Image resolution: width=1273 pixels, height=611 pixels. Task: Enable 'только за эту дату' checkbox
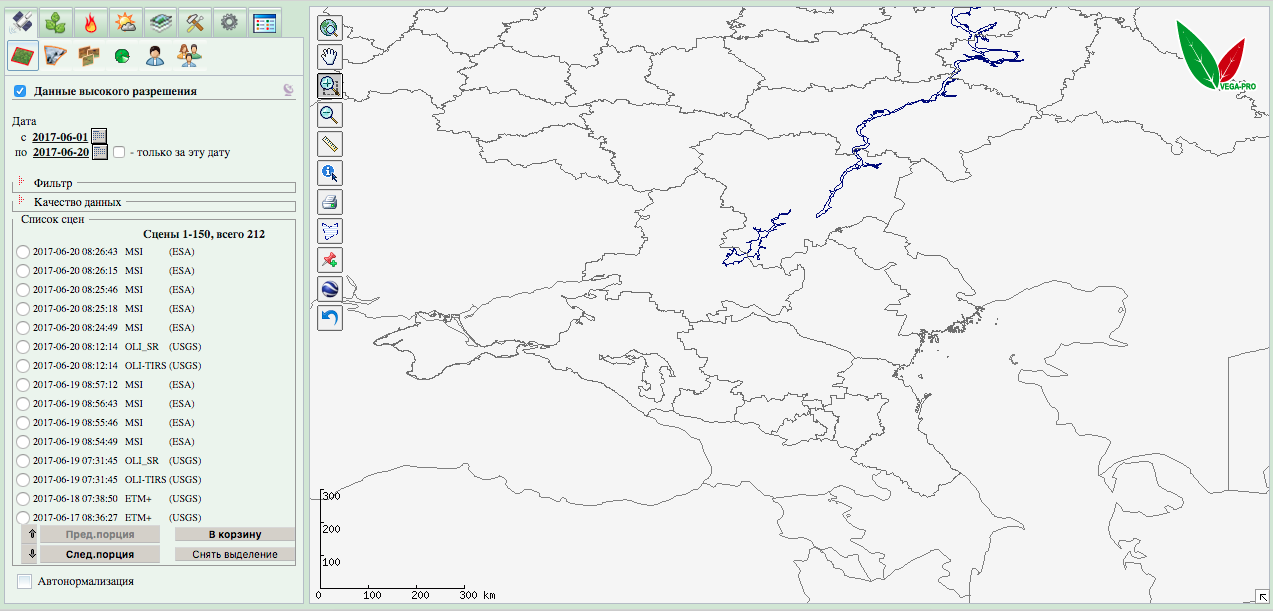coord(119,153)
